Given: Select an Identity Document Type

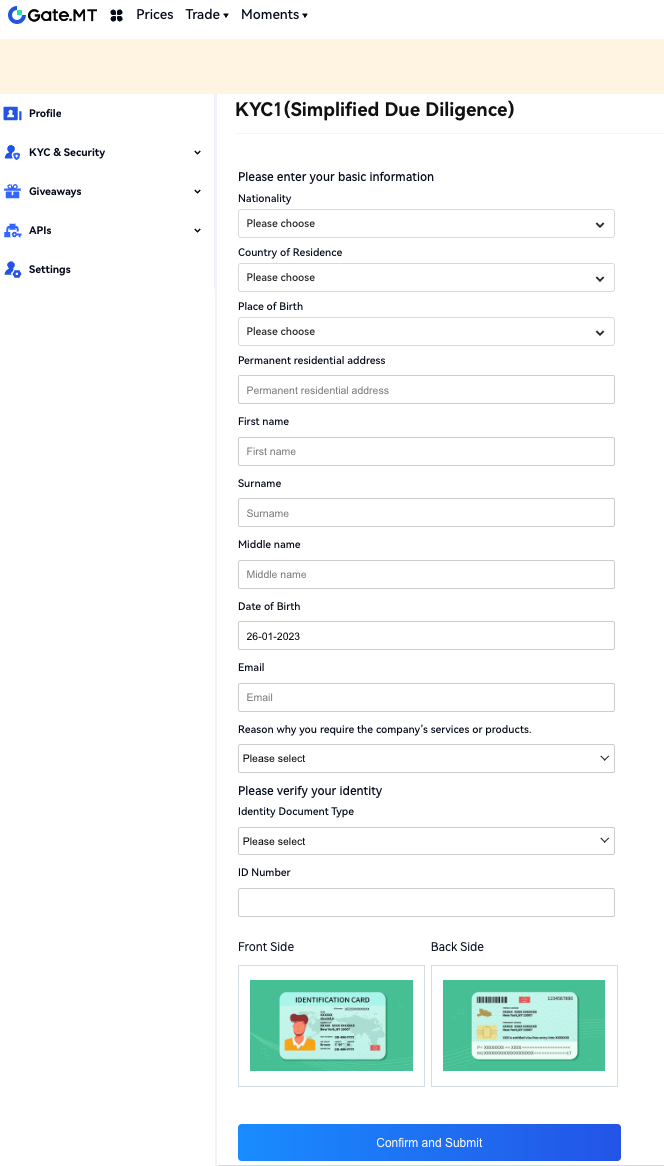Looking at the screenshot, I should point(426,841).
